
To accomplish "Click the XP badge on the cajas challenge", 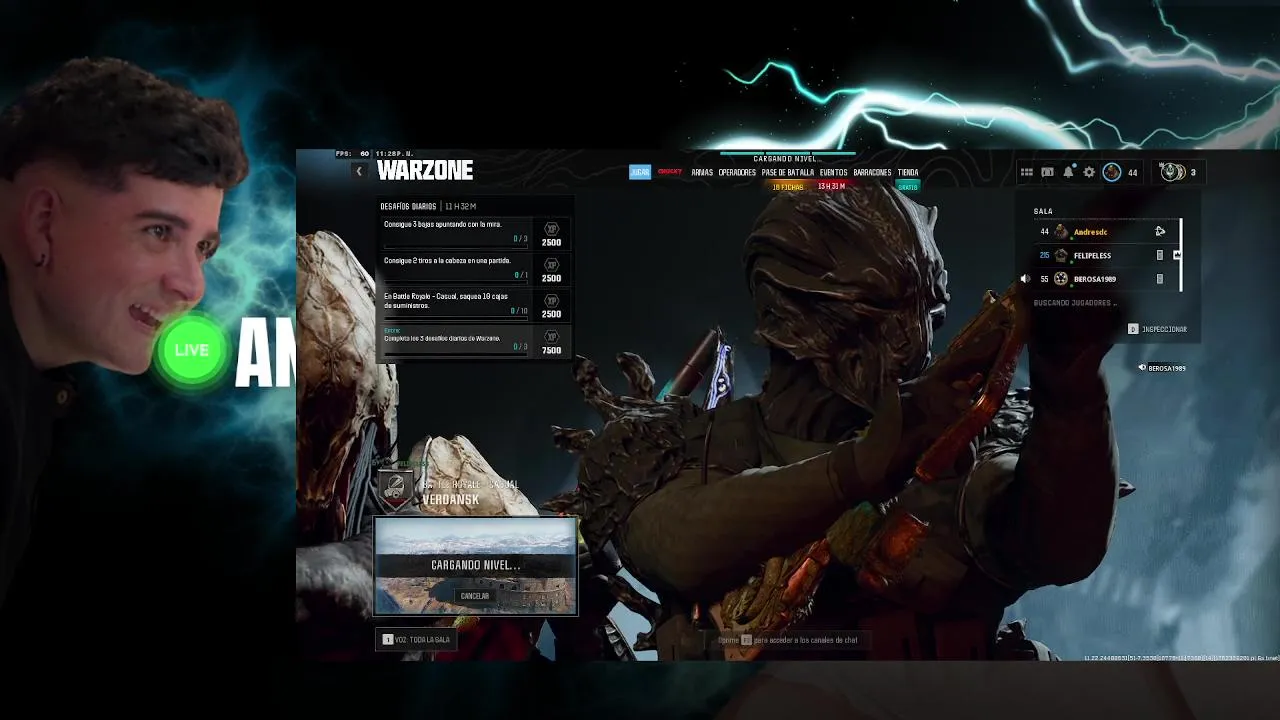I will [551, 301].
